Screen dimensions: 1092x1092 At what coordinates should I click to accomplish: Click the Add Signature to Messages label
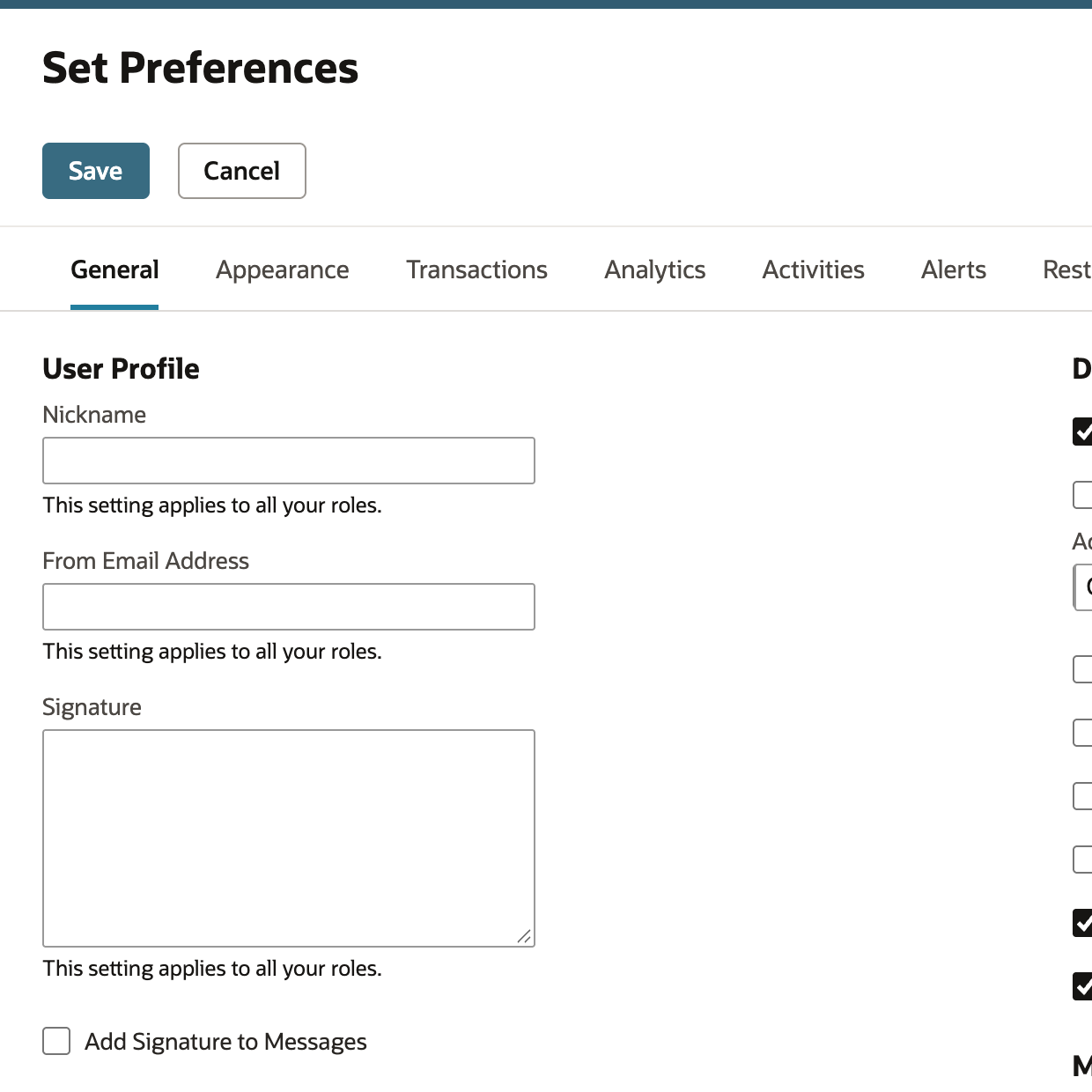(x=225, y=1042)
